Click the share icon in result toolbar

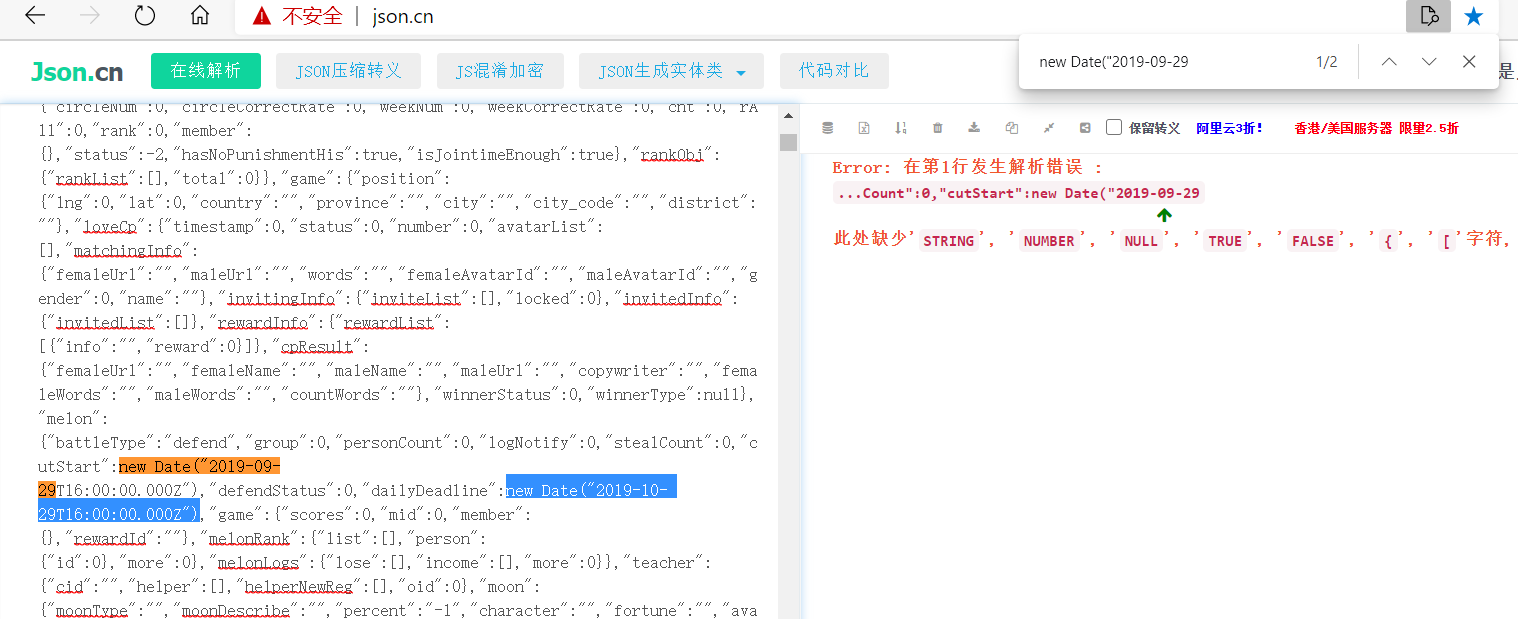click(x=1085, y=128)
